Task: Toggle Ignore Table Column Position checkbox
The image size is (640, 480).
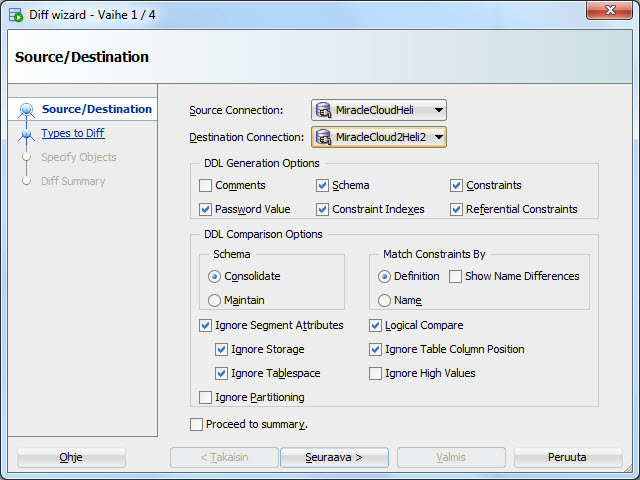Action: click(375, 349)
